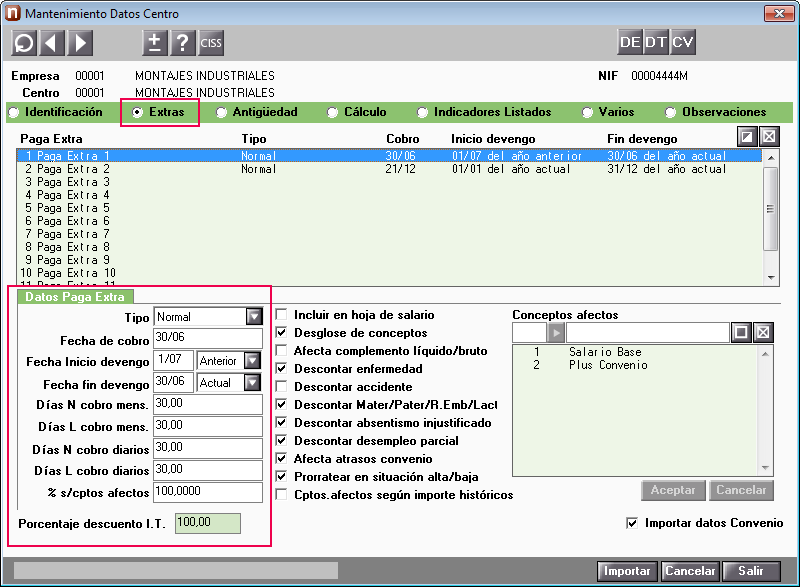This screenshot has height=587, width=800.
Task: Click the Salir button
Action: coord(751,571)
